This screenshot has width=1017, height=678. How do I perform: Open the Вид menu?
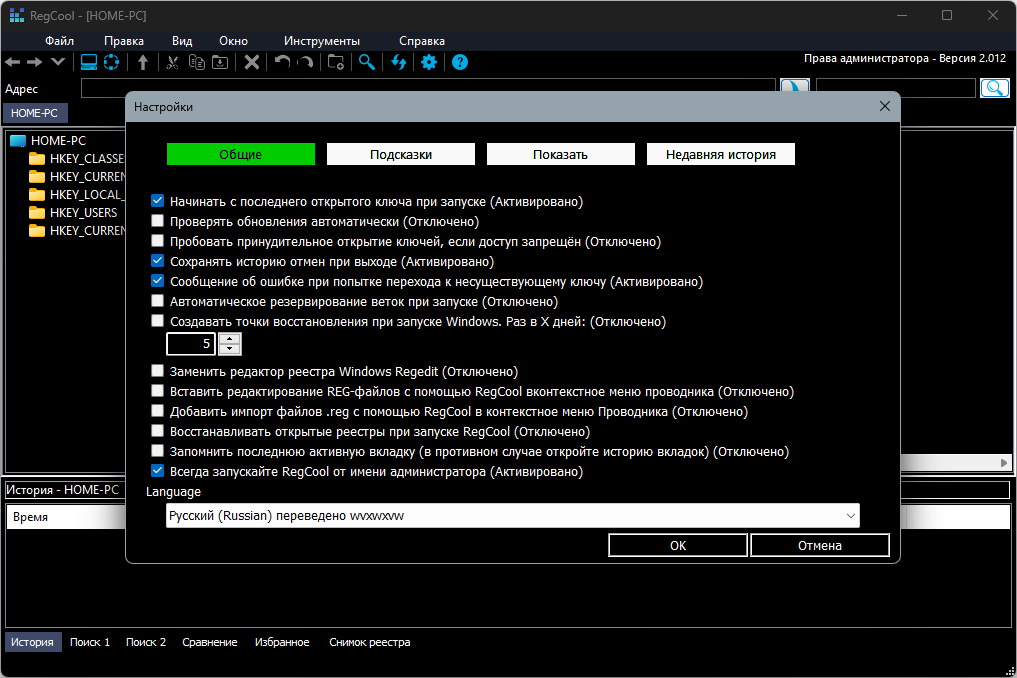[182, 41]
